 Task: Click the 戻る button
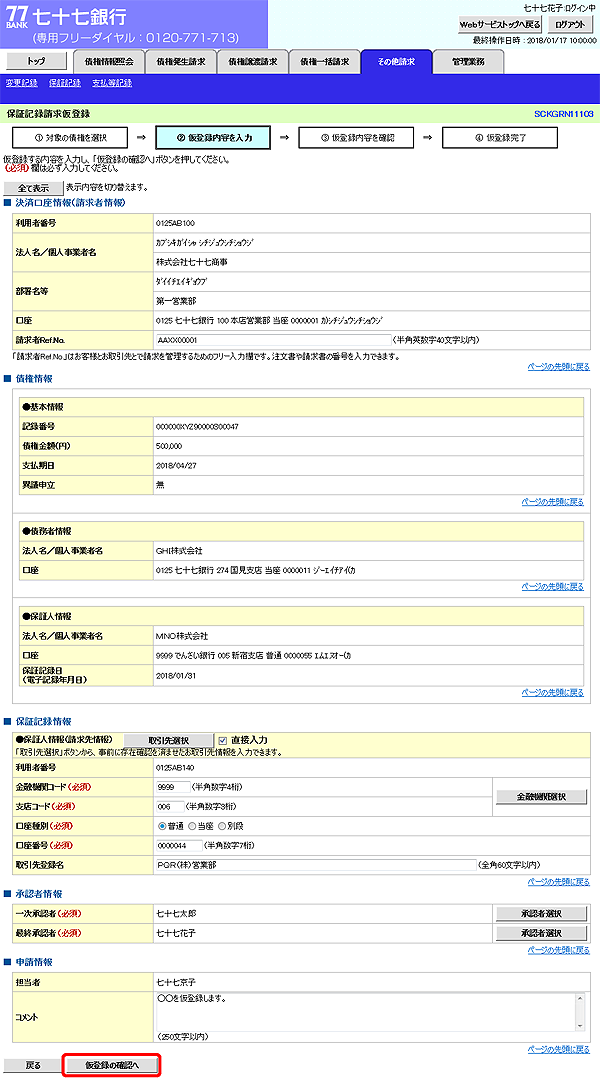33,1065
